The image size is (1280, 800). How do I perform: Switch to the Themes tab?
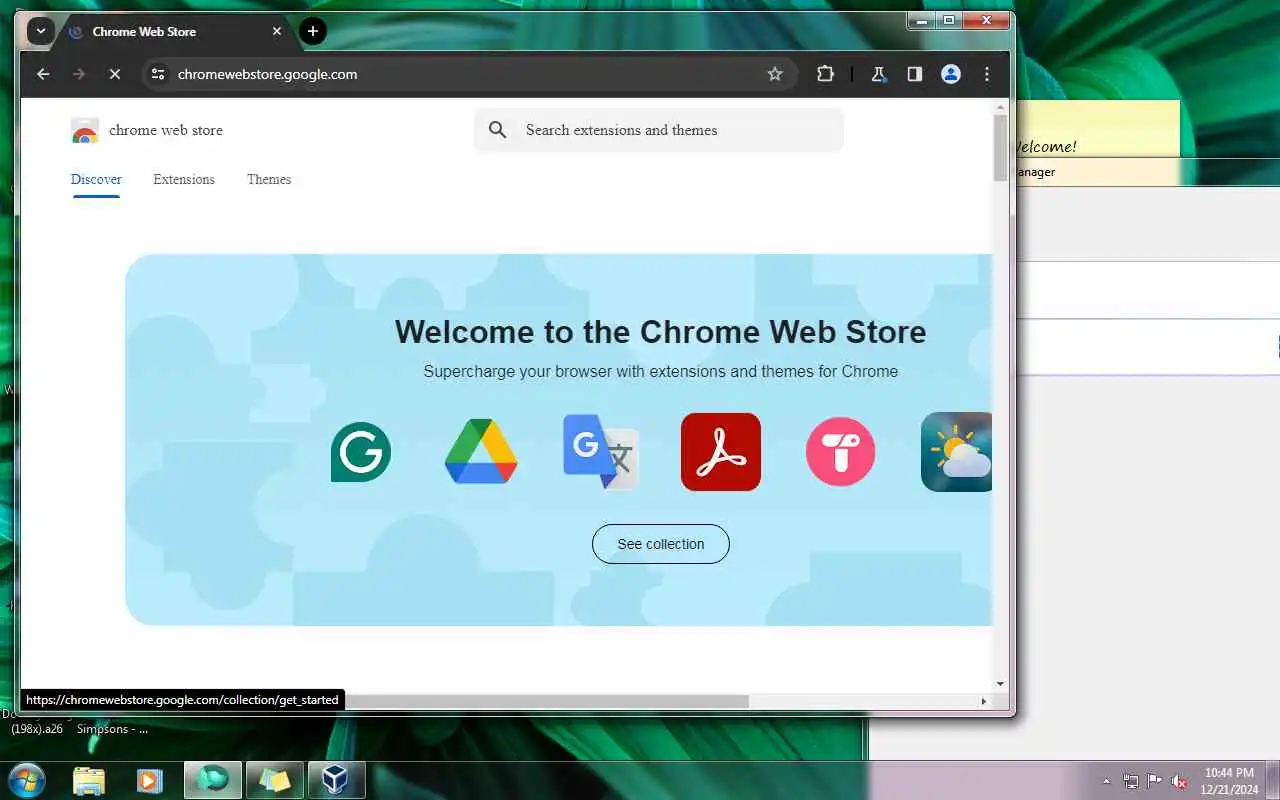click(269, 180)
